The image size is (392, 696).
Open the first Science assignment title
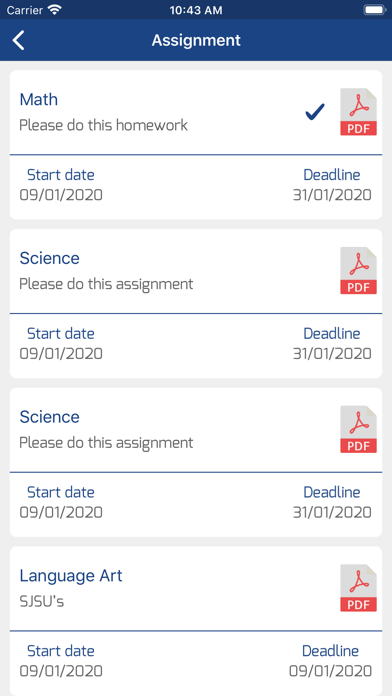[x=50, y=258]
